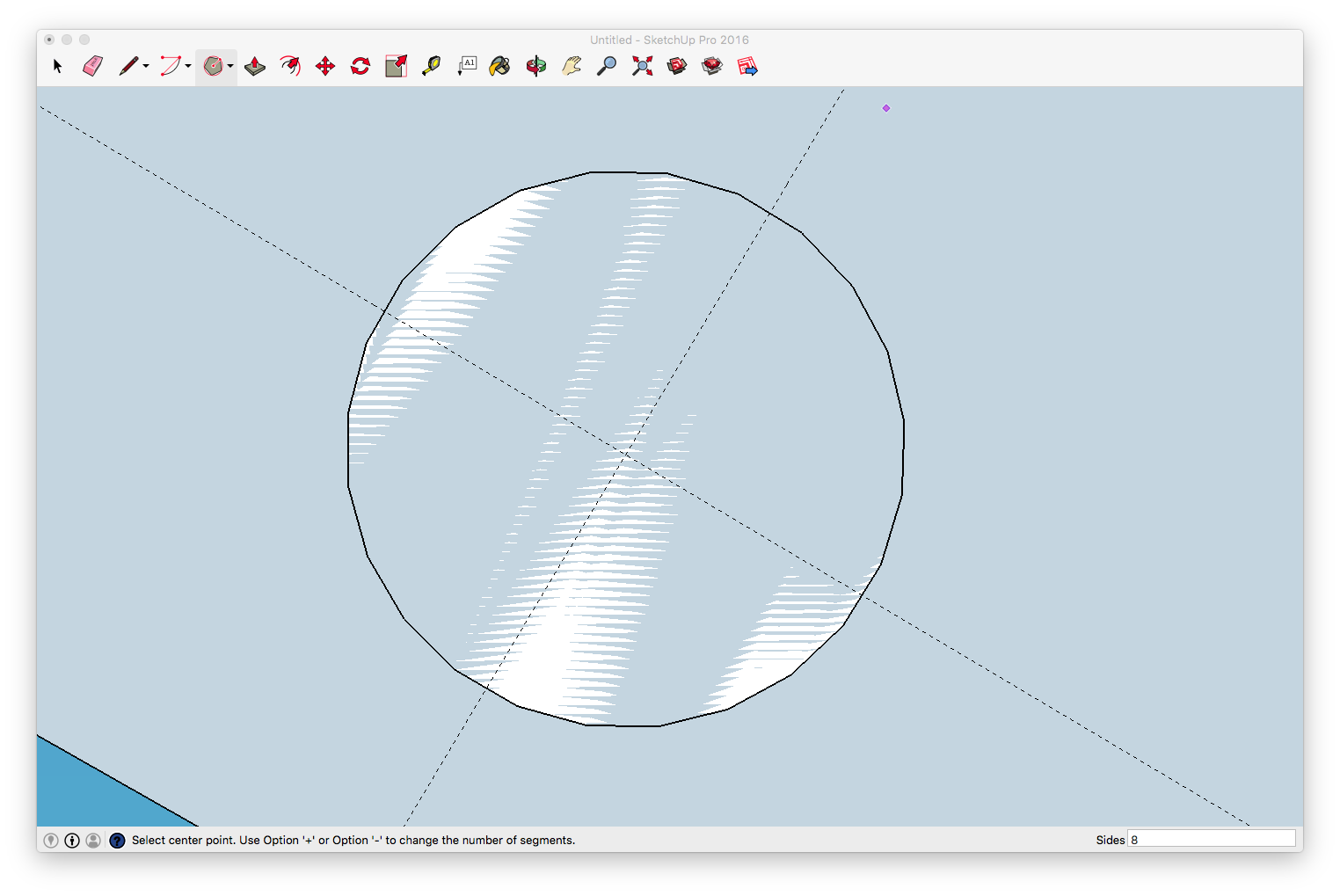Click the Send to LayOut icon
Viewport: 1340px width, 896px height.
(x=747, y=66)
